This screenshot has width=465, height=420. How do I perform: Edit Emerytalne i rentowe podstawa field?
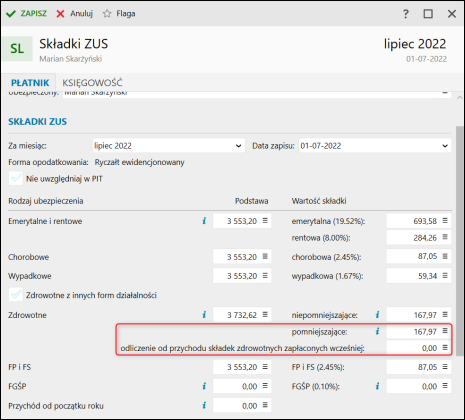(242, 221)
